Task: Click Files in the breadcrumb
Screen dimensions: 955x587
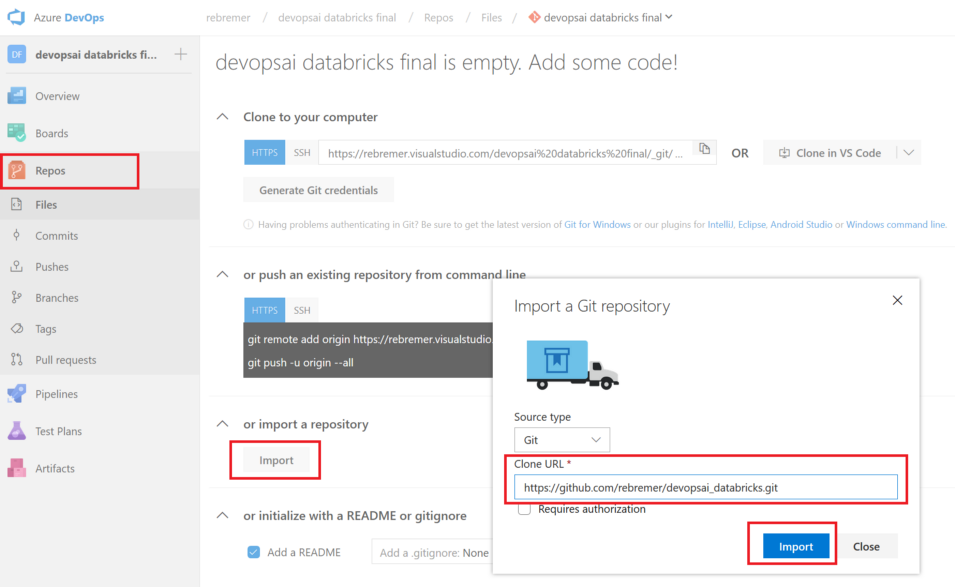Action: coord(492,18)
